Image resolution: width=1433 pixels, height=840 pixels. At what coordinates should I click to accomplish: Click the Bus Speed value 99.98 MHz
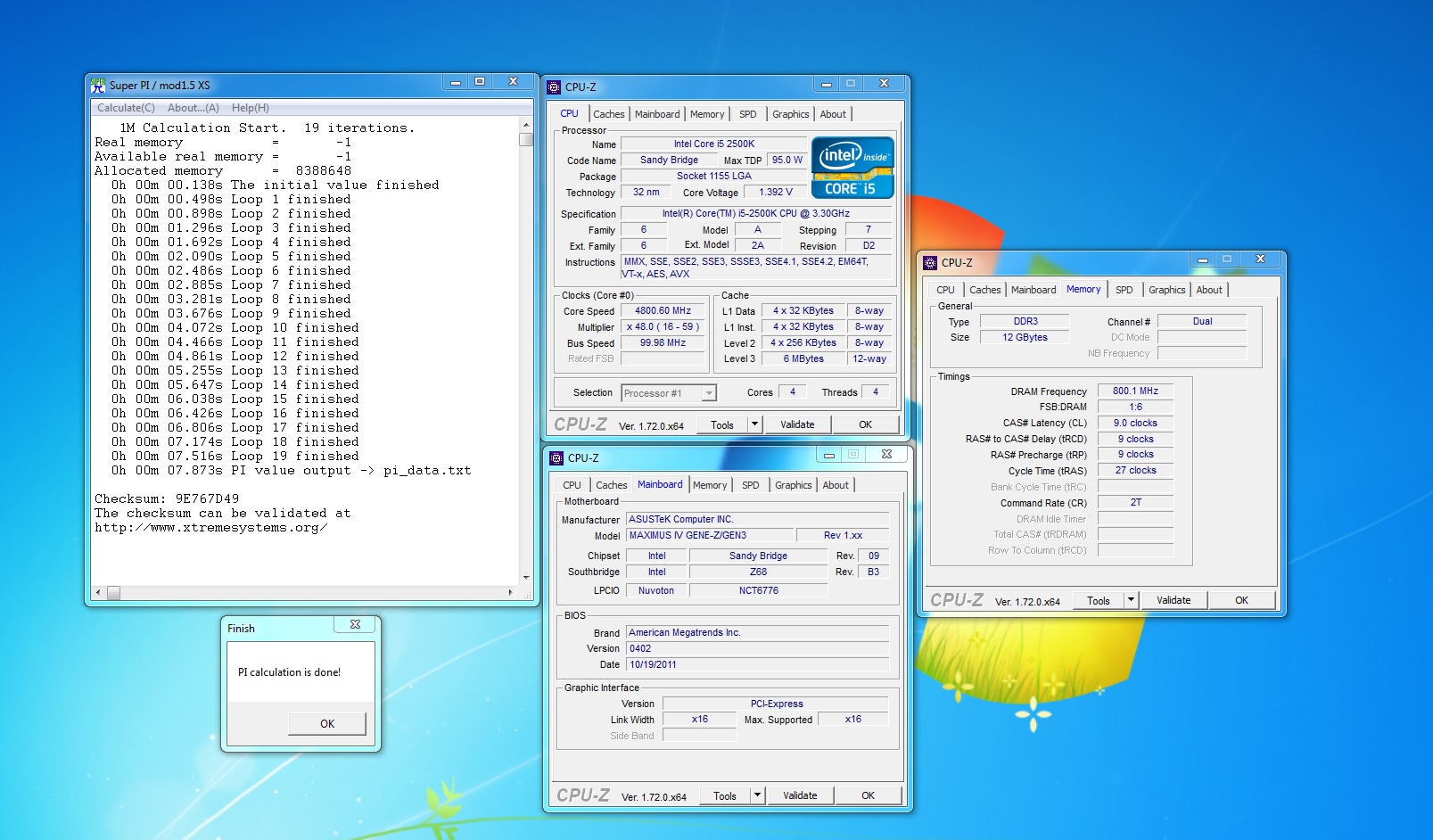(x=663, y=342)
